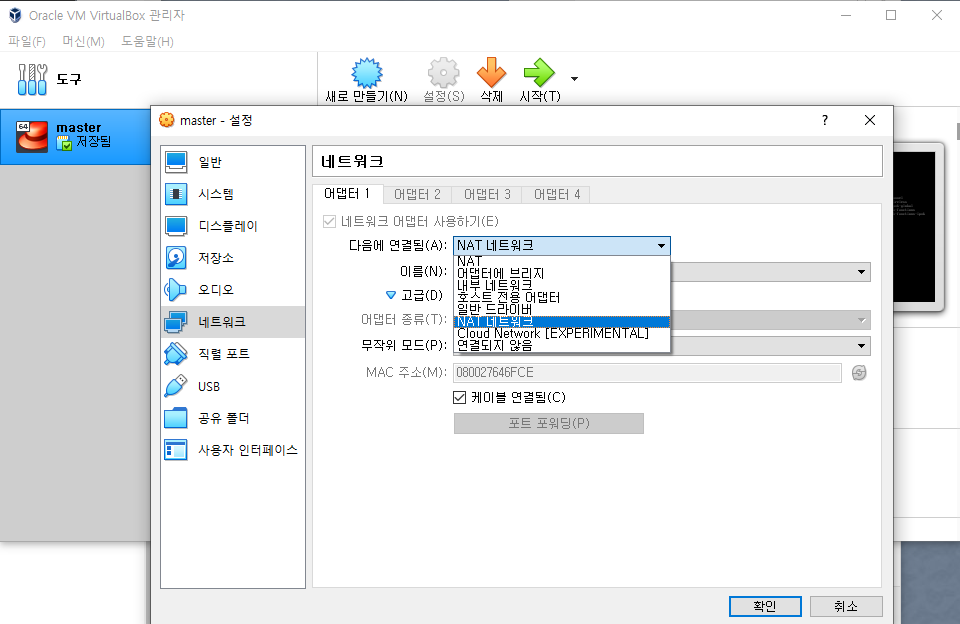Click the Cancel (취소) button
This screenshot has height=624, width=960.
tap(846, 606)
